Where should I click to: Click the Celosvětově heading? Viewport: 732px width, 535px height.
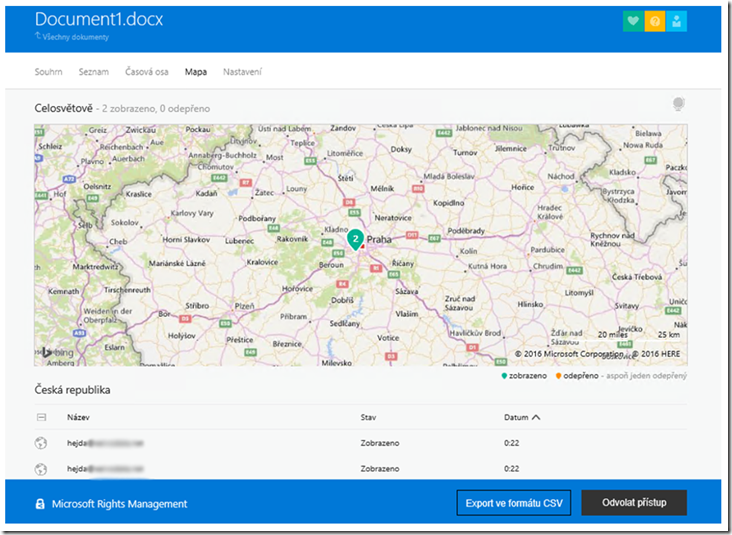63,108
